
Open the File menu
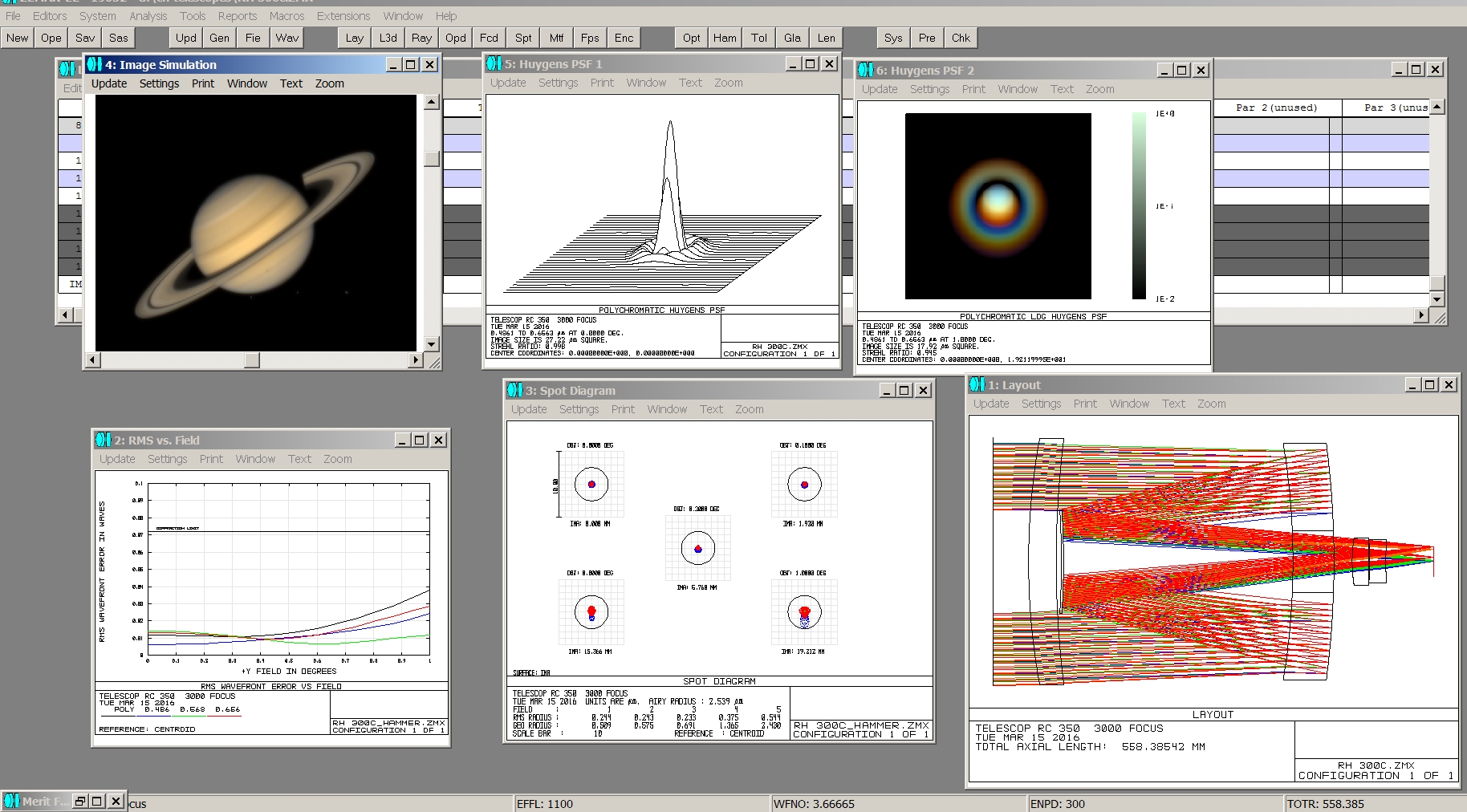pos(13,16)
